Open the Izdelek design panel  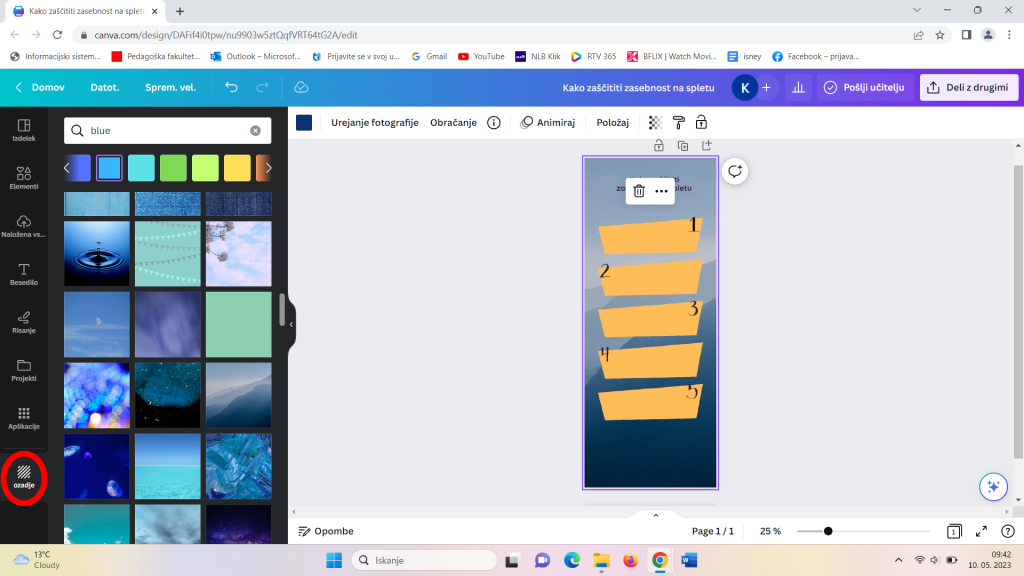pos(24,130)
